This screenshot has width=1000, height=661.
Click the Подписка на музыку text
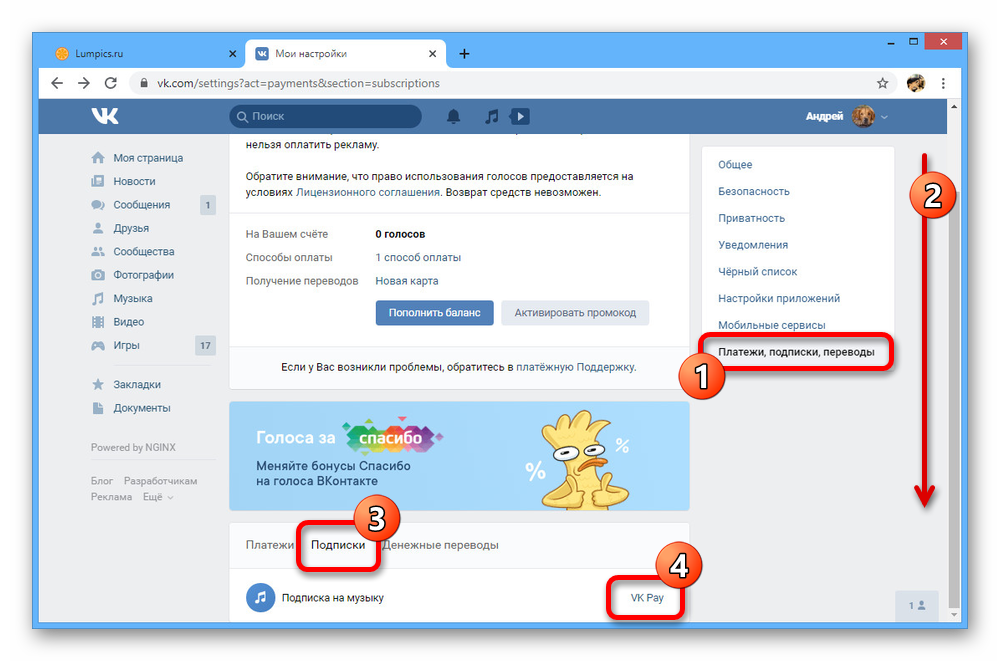pos(333,598)
